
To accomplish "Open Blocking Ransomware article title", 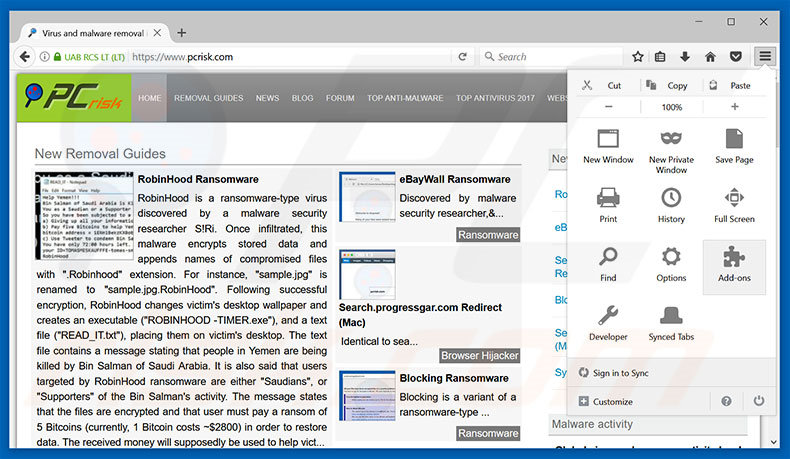I will [x=454, y=378].
